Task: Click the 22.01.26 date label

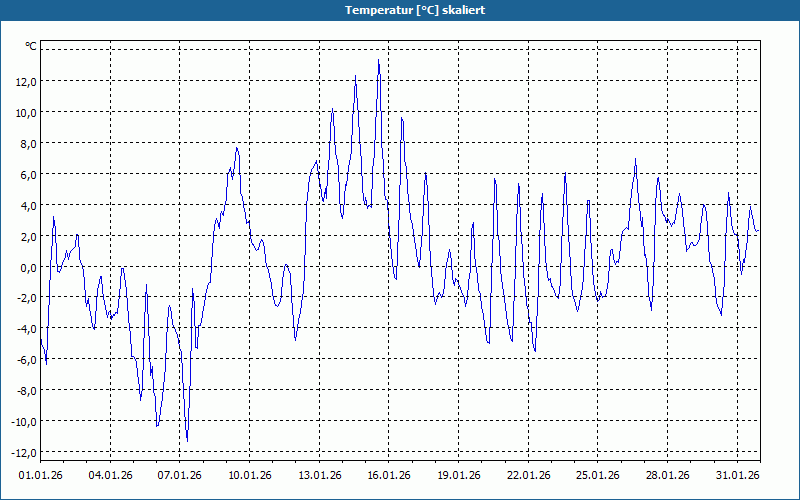Action: pyautogui.click(x=529, y=476)
